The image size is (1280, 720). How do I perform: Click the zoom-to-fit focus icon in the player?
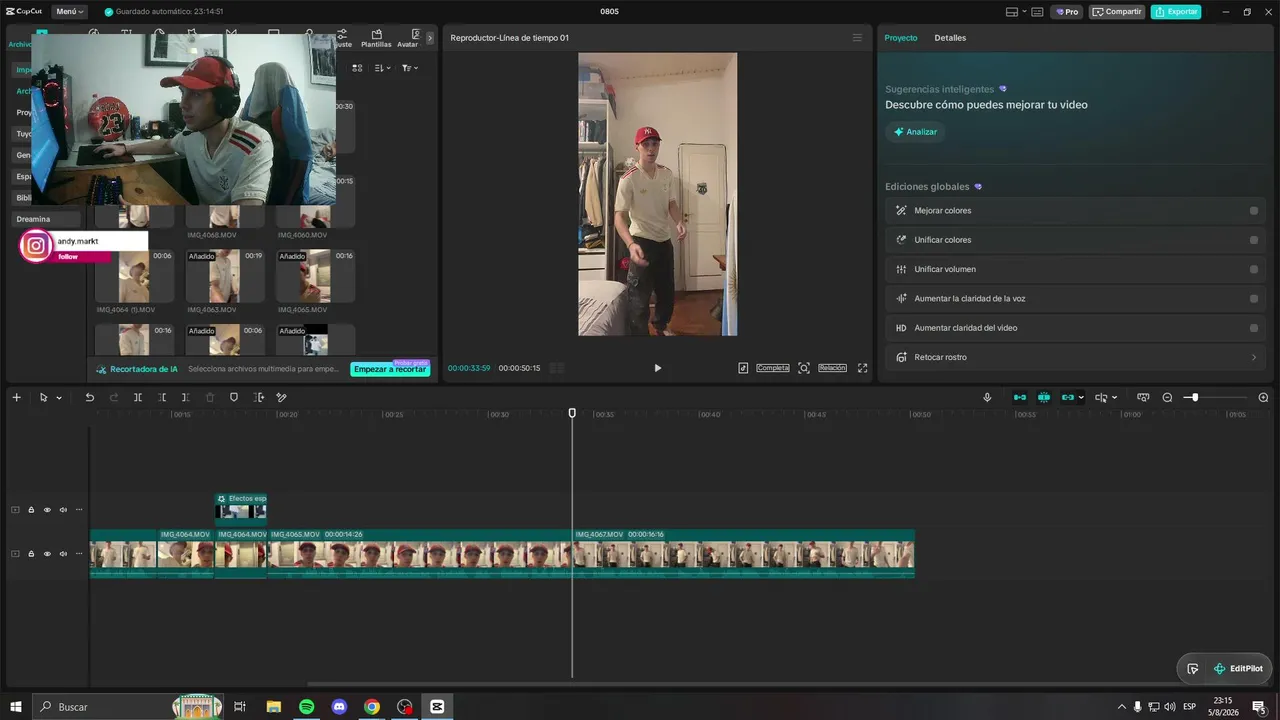tap(803, 368)
